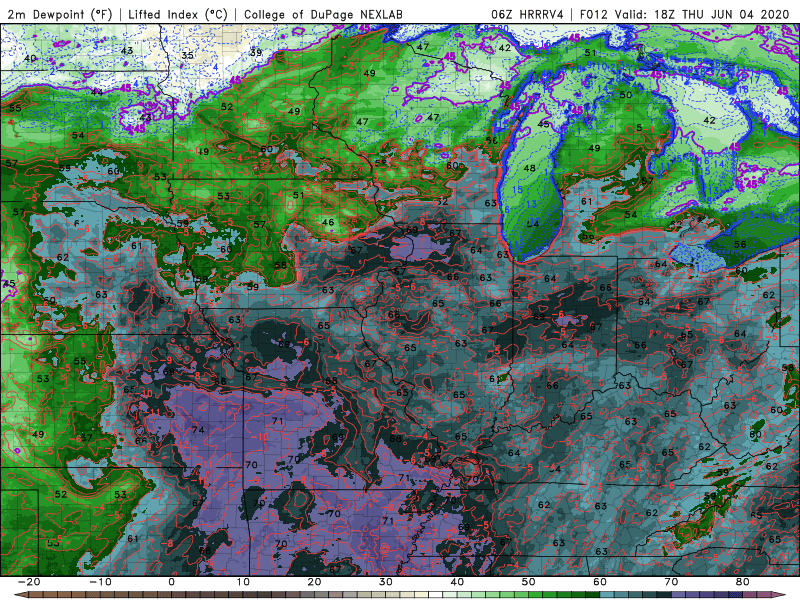The height and width of the screenshot is (600, 800).
Task: Click the '80' color scale label
Action: coord(743,582)
